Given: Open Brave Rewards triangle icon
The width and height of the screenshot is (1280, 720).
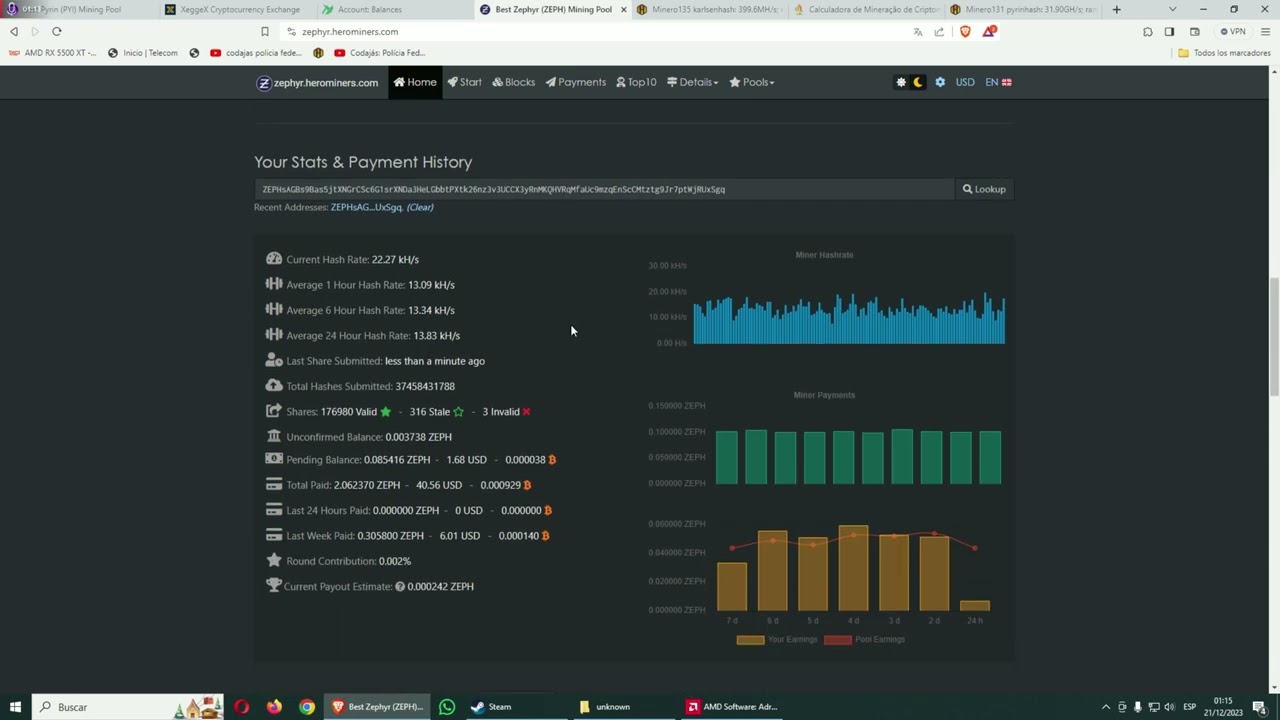Looking at the screenshot, I should [989, 32].
